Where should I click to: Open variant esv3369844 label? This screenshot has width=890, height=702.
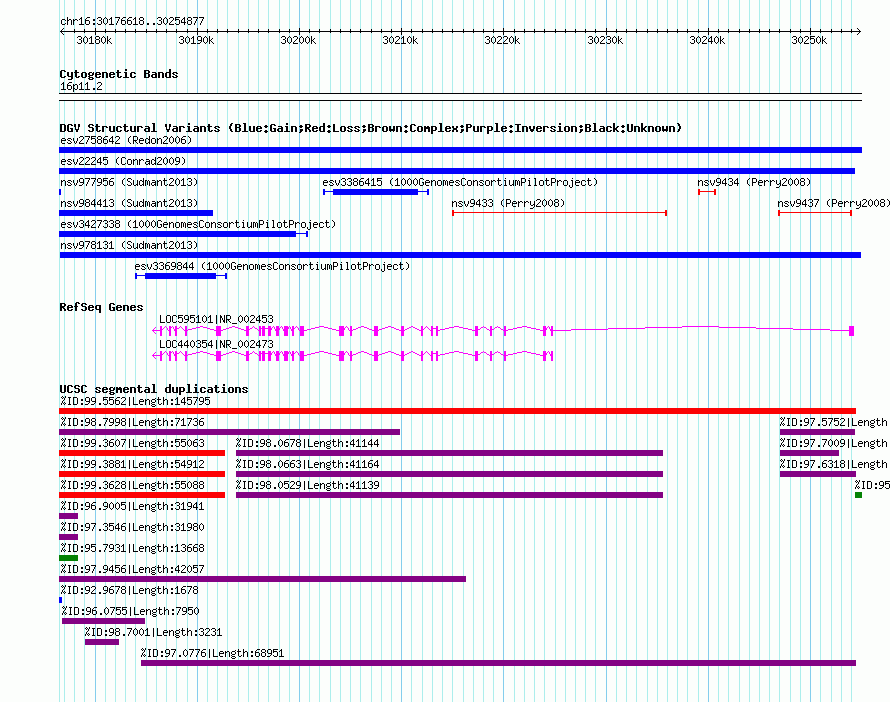point(272,266)
